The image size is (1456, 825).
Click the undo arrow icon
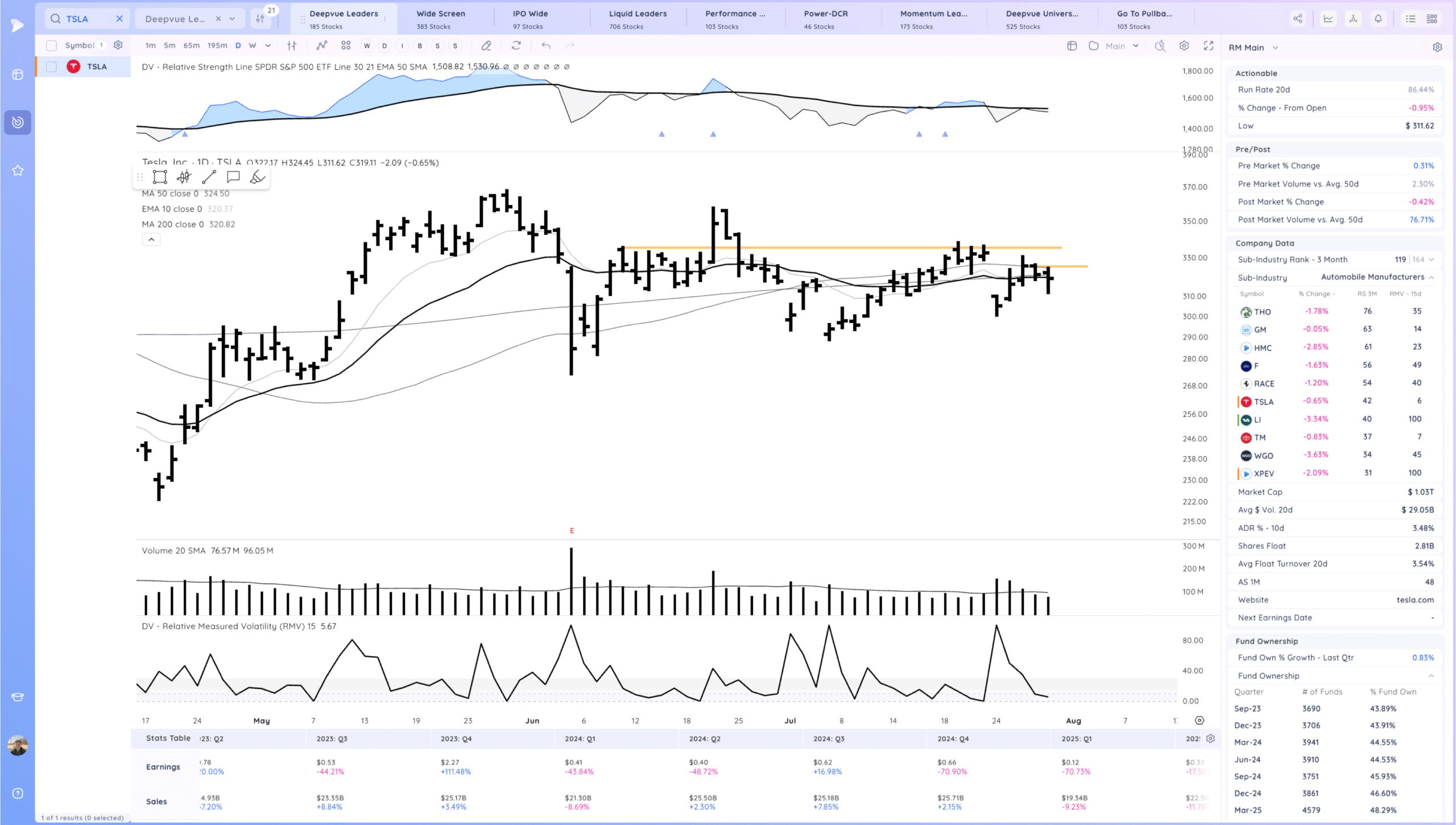(x=546, y=46)
